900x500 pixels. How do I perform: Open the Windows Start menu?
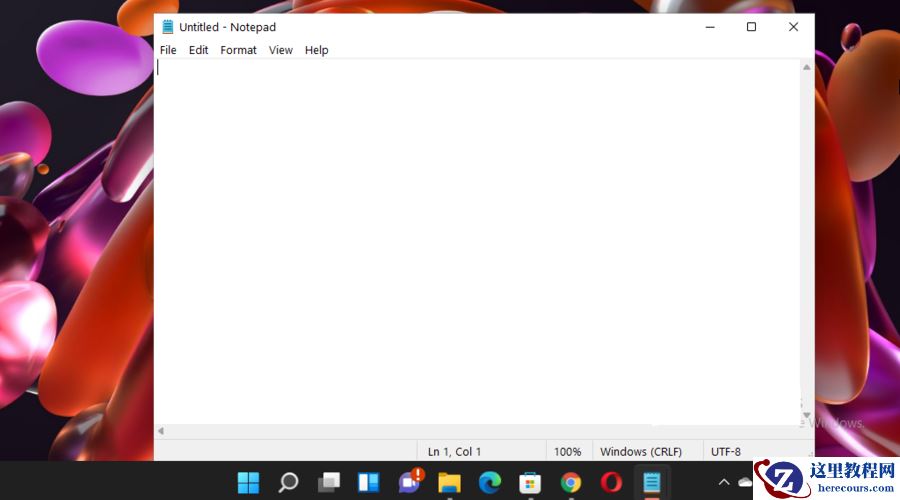click(248, 482)
